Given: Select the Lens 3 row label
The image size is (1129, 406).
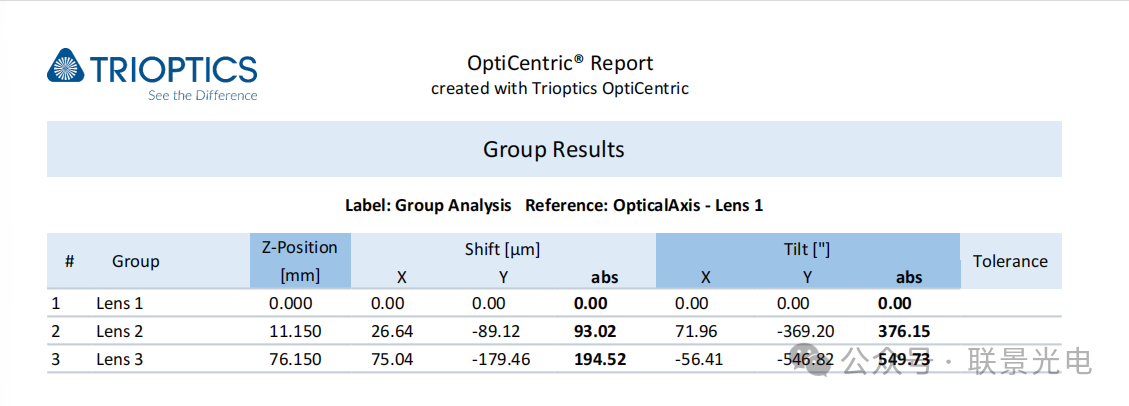Looking at the screenshot, I should (120, 359).
